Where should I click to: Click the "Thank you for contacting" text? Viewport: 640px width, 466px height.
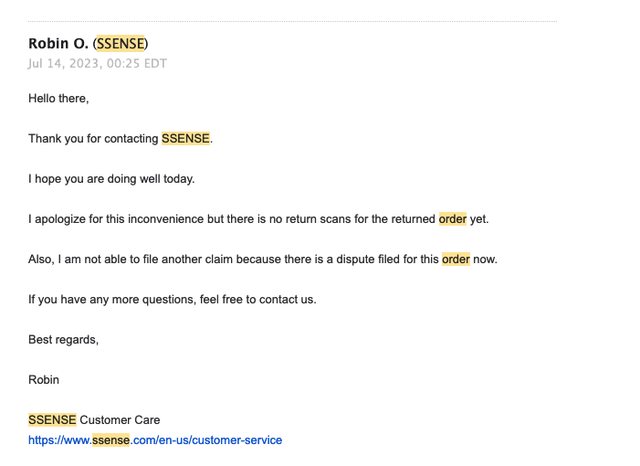[93, 138]
